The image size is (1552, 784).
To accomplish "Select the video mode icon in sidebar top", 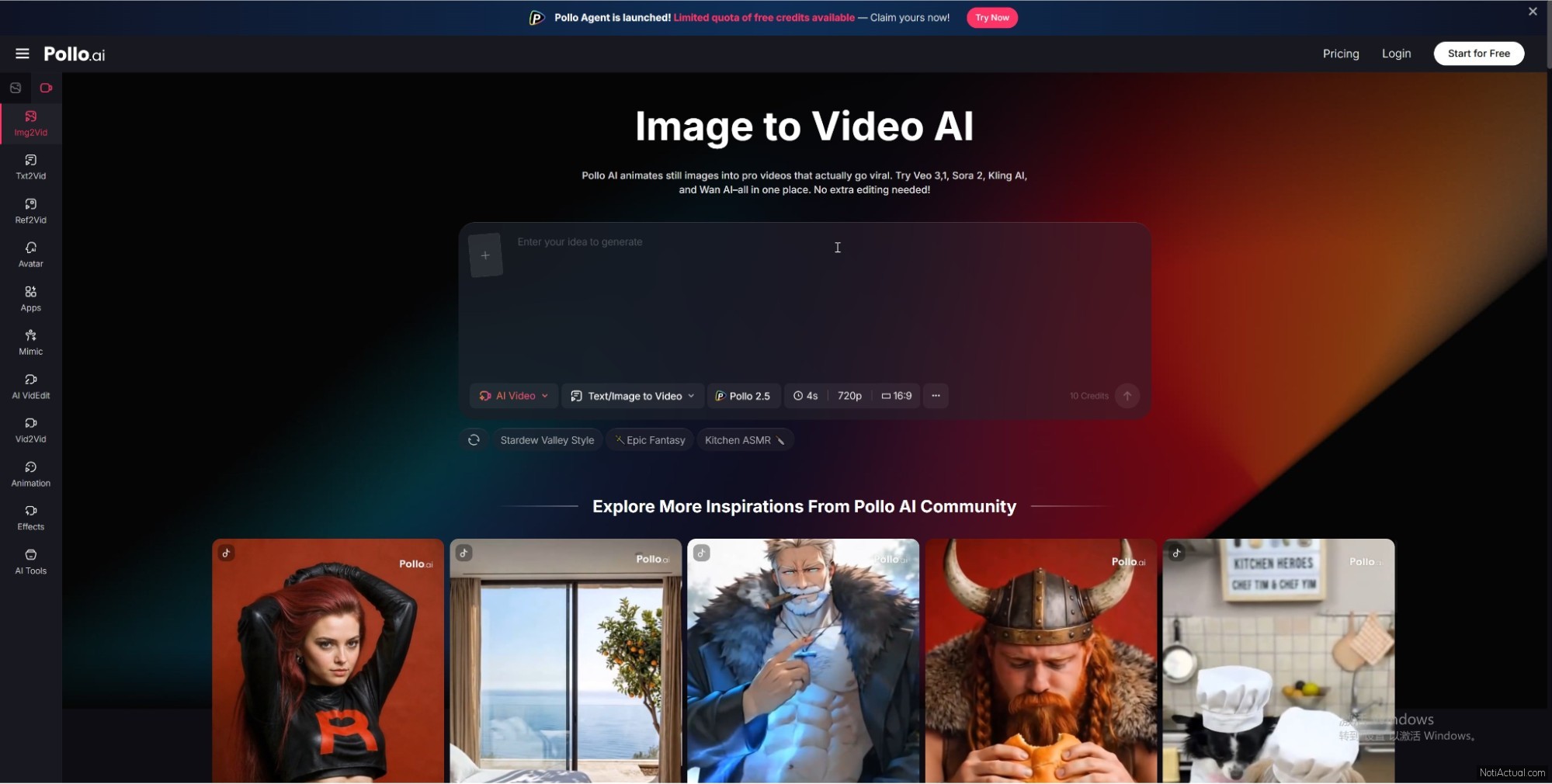I will tap(46, 88).
